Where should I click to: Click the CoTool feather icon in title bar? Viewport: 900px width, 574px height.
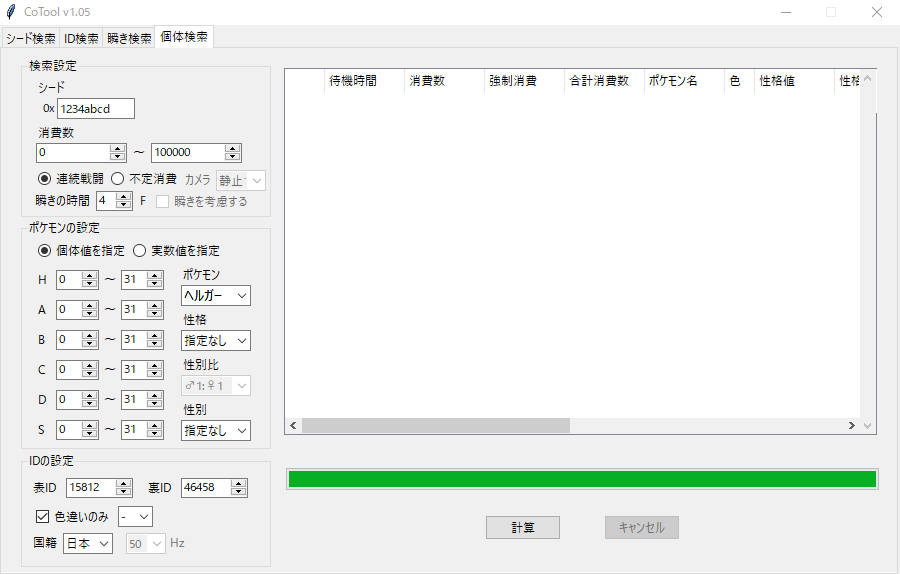coord(10,11)
